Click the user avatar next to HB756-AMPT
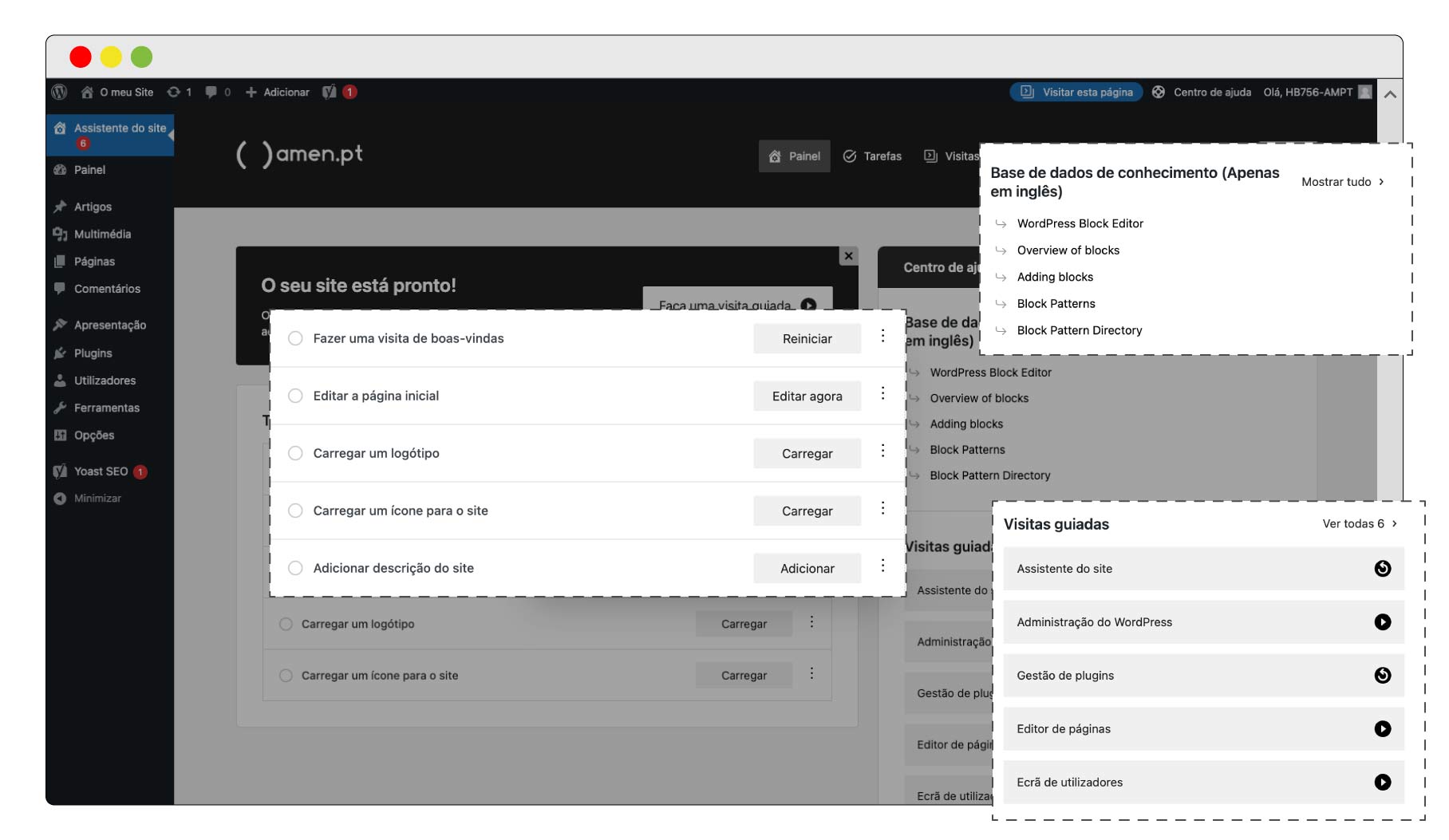The width and height of the screenshot is (1449, 840). [1365, 92]
